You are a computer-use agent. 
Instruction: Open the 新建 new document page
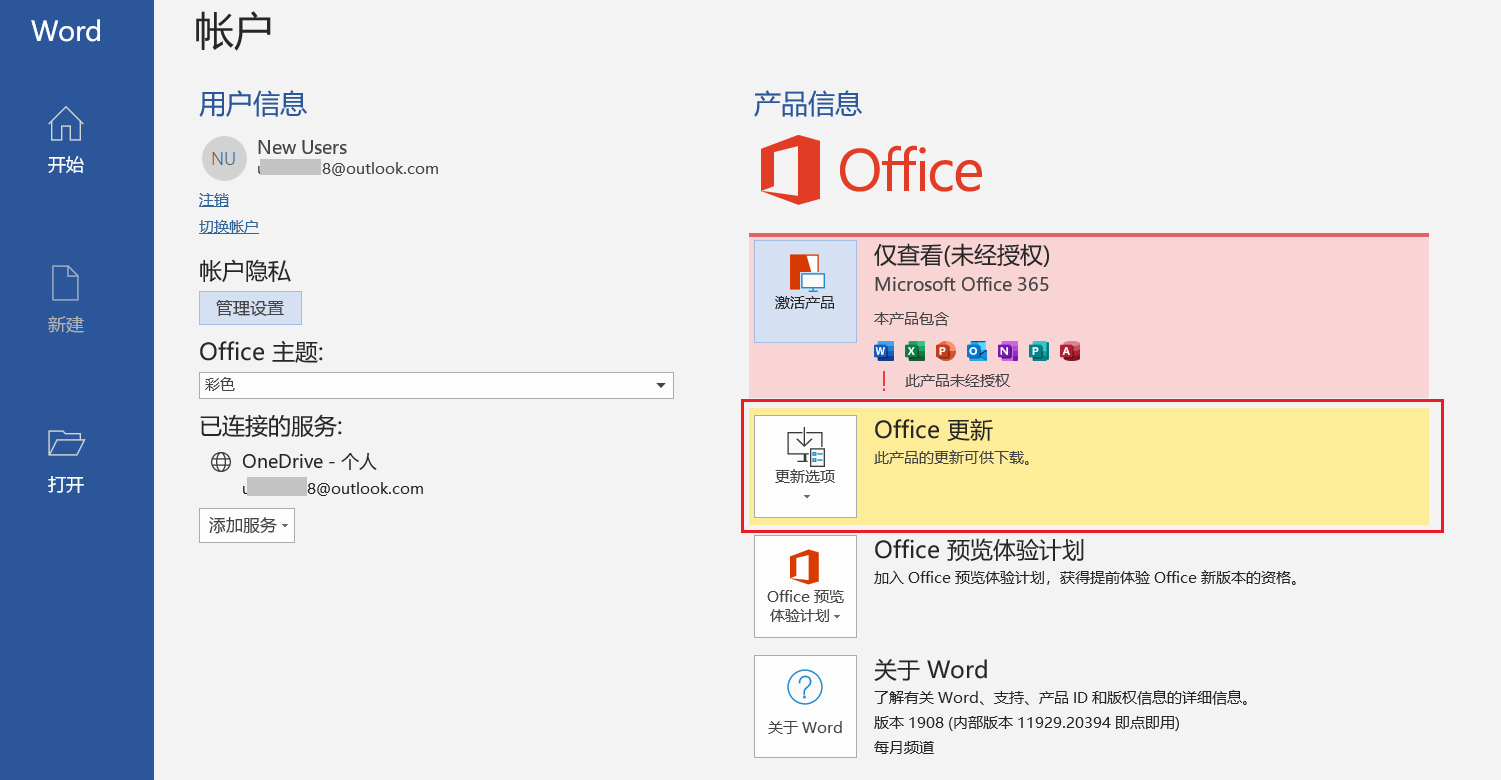coord(66,299)
